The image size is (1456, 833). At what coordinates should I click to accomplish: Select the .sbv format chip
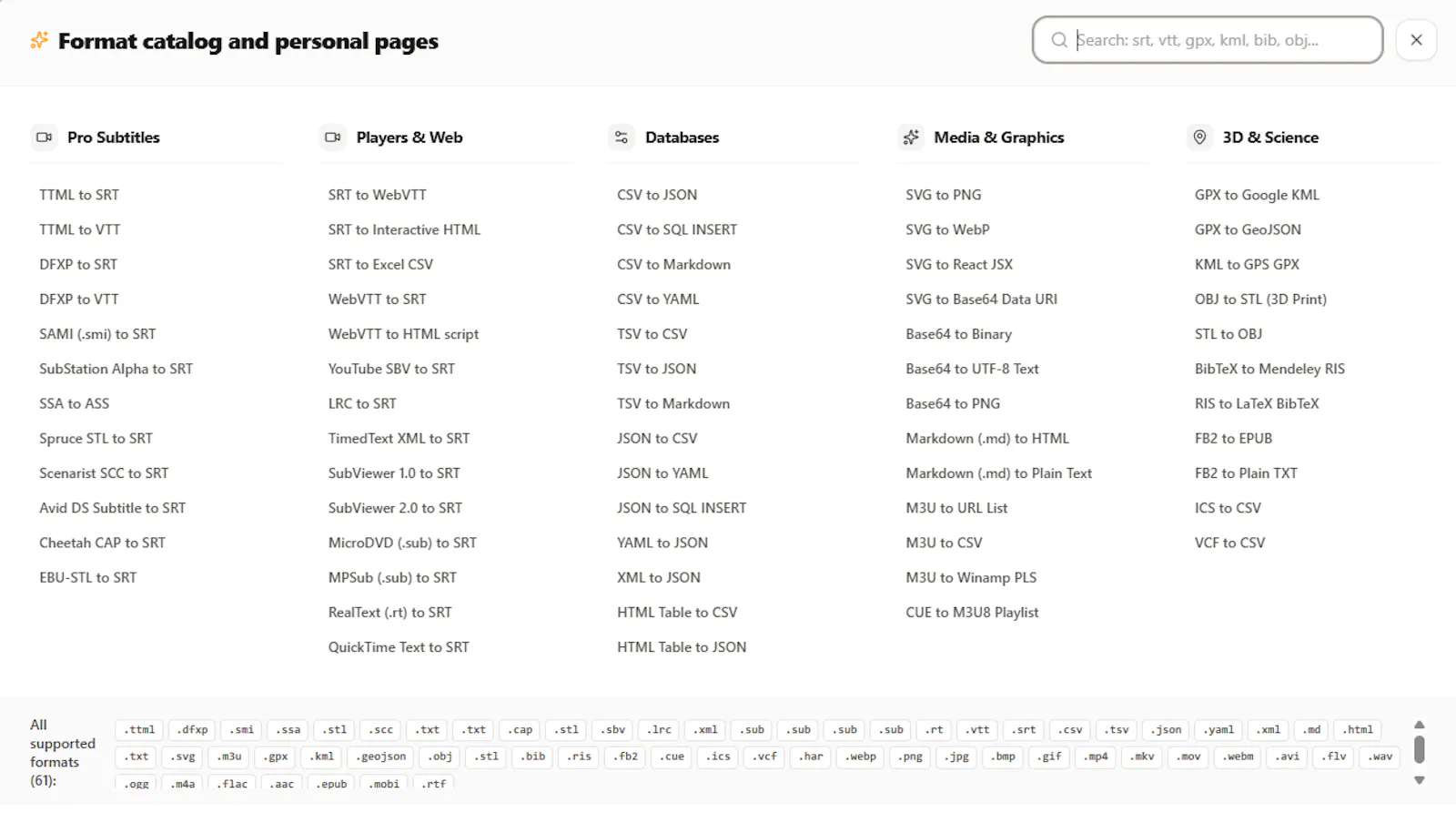pos(614,730)
